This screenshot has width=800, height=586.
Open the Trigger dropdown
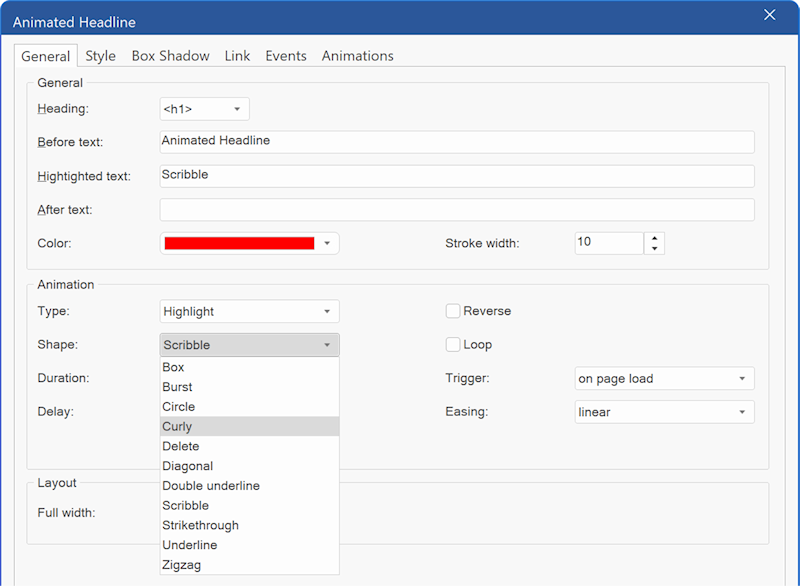pos(664,379)
